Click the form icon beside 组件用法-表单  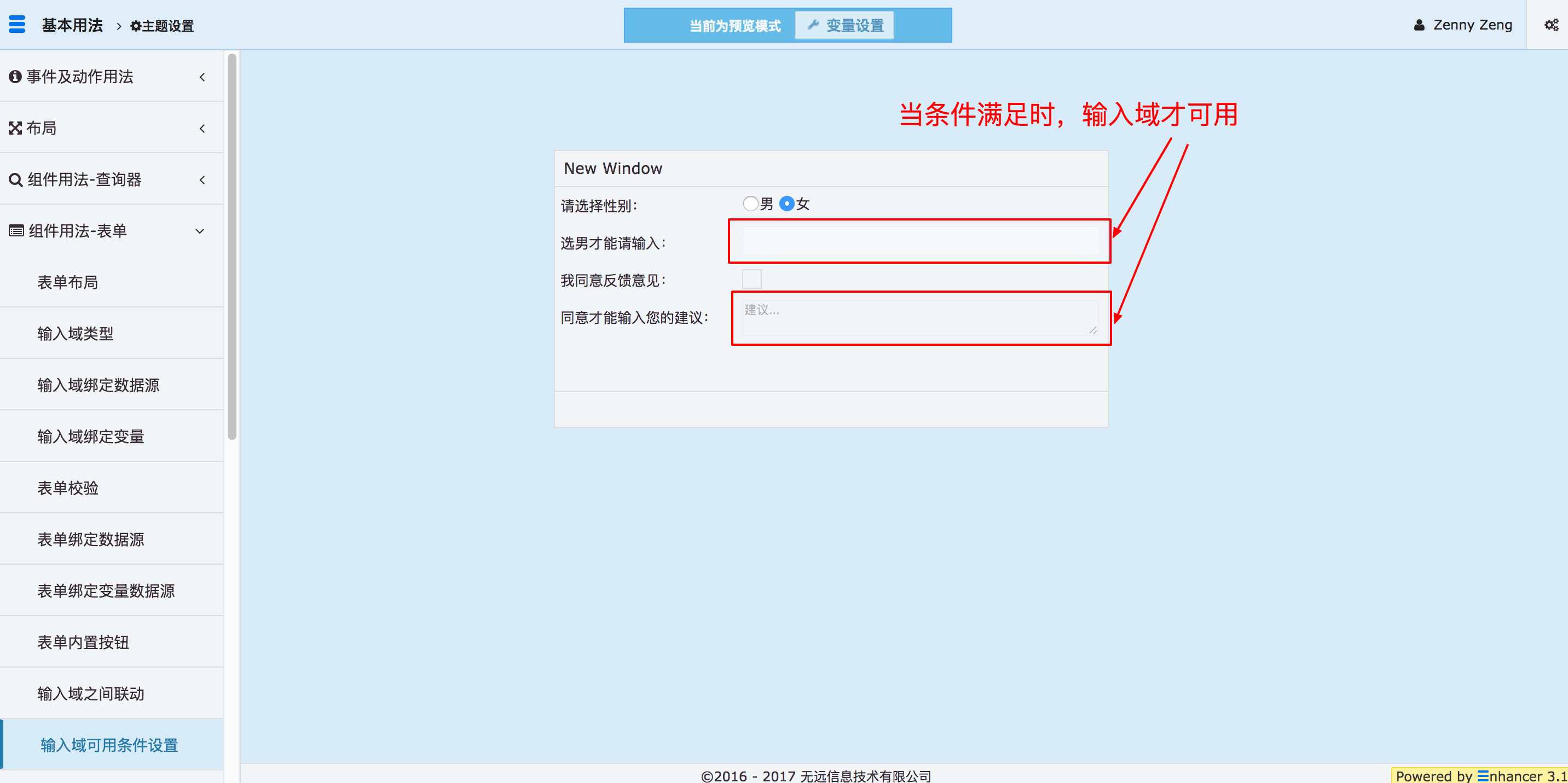[16, 231]
